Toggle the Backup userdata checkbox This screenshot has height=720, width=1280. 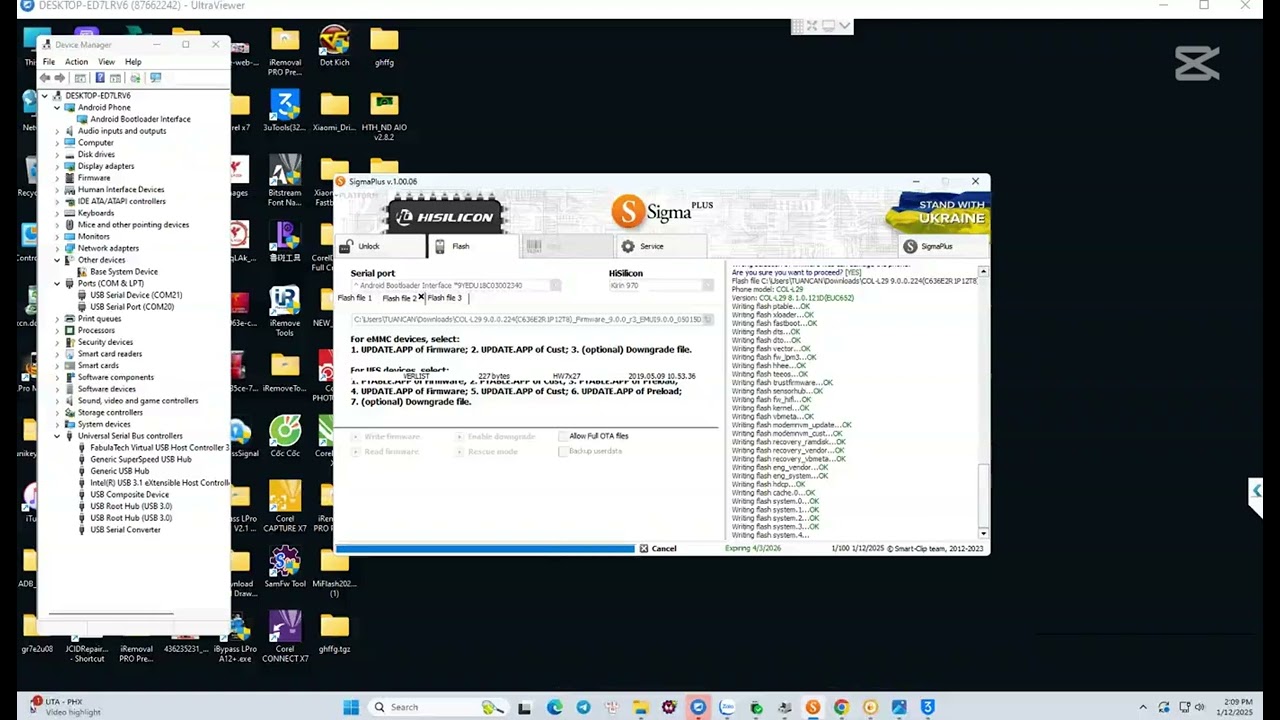pyautogui.click(x=563, y=451)
